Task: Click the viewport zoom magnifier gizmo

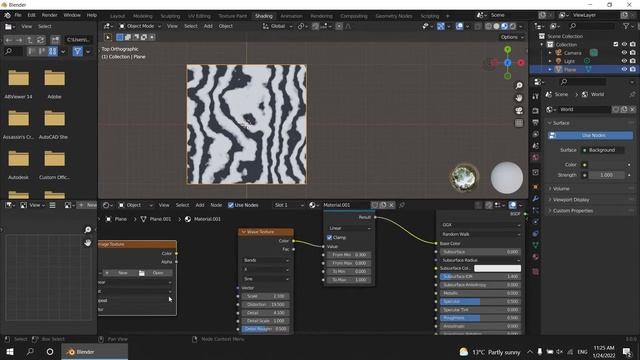Action: click(519, 85)
